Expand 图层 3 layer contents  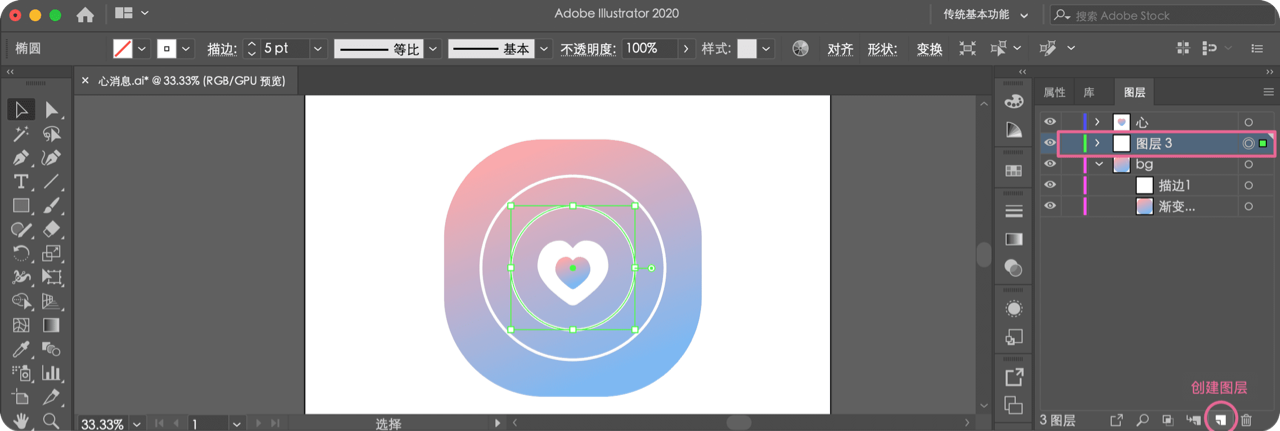1098,143
